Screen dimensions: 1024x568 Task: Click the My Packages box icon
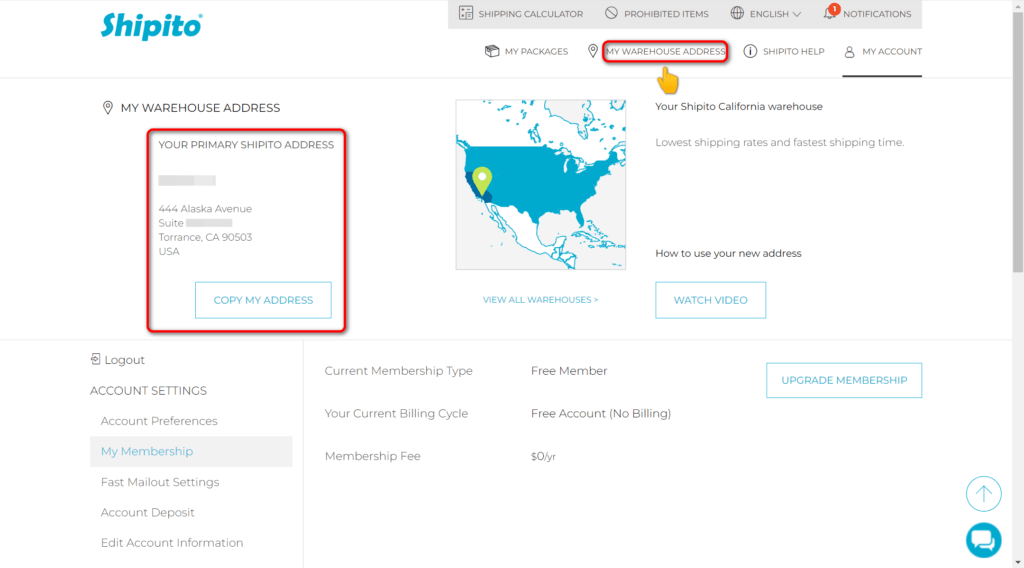[492, 51]
